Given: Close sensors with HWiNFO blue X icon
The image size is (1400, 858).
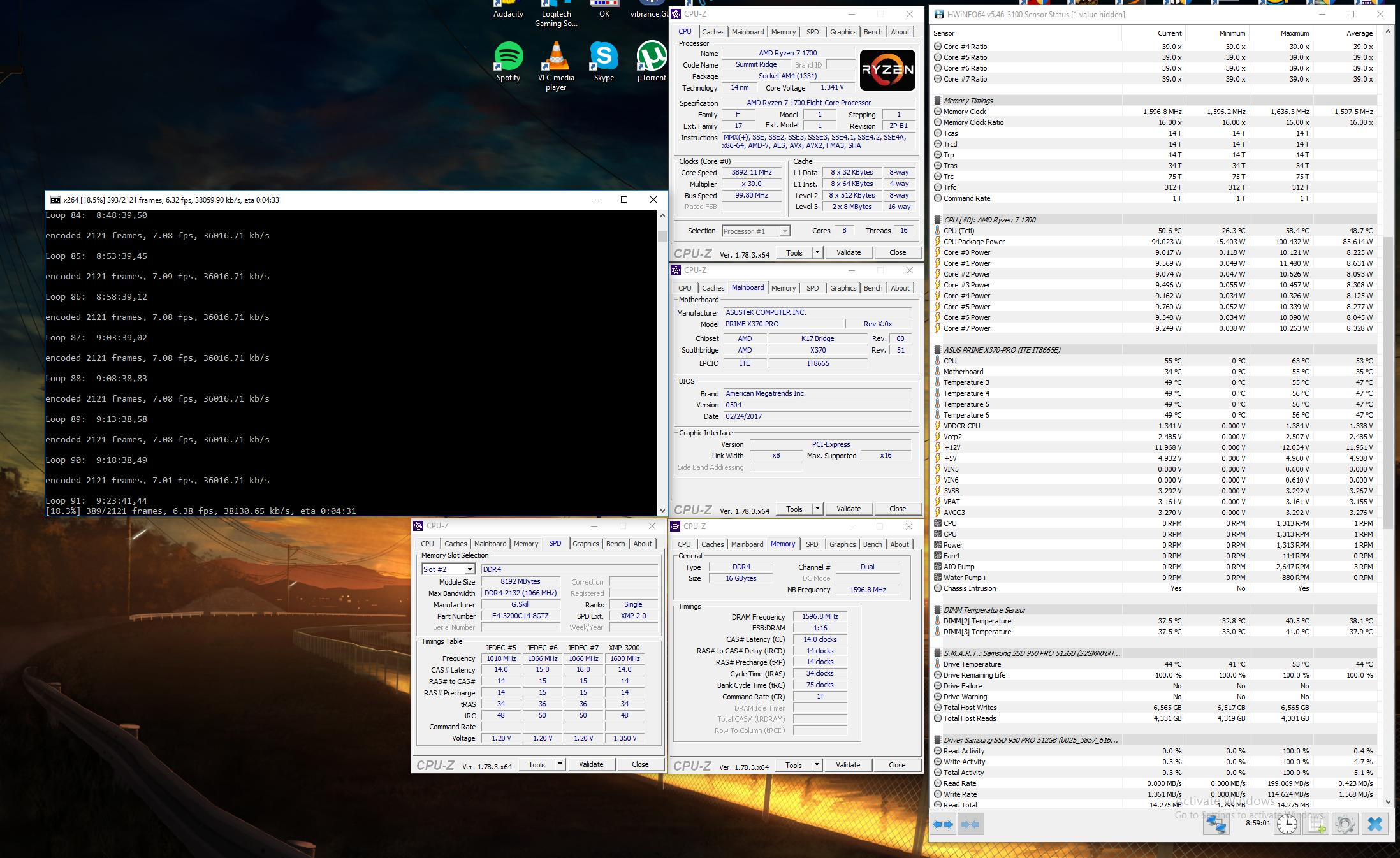Looking at the screenshot, I should coord(1375,824).
